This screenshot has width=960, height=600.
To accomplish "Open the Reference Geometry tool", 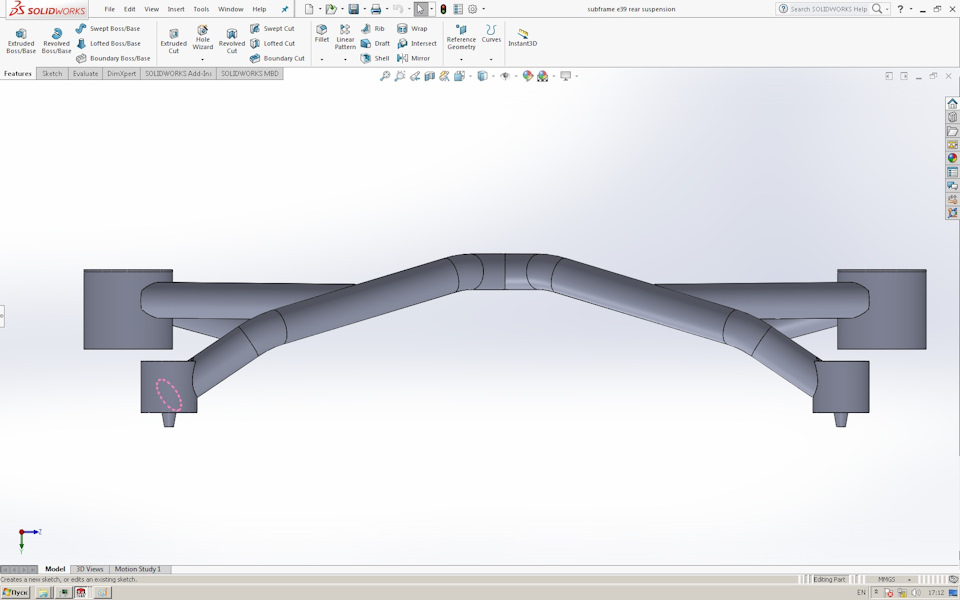I will (x=461, y=38).
